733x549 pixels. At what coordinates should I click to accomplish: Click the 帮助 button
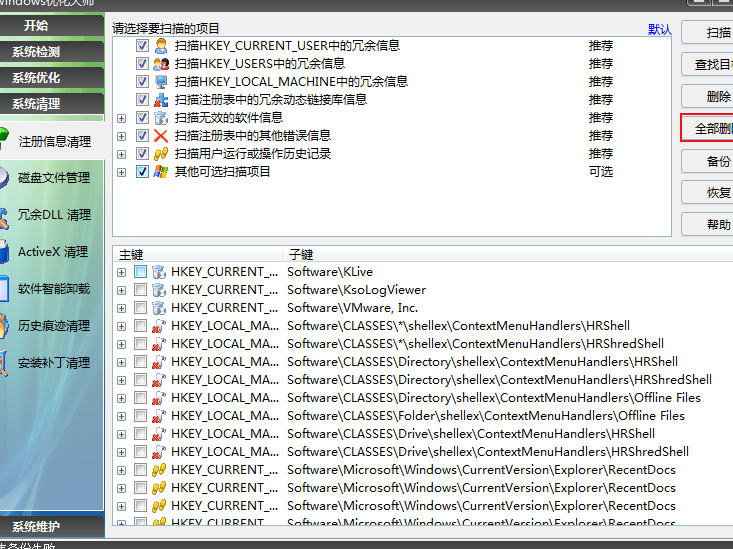707,224
